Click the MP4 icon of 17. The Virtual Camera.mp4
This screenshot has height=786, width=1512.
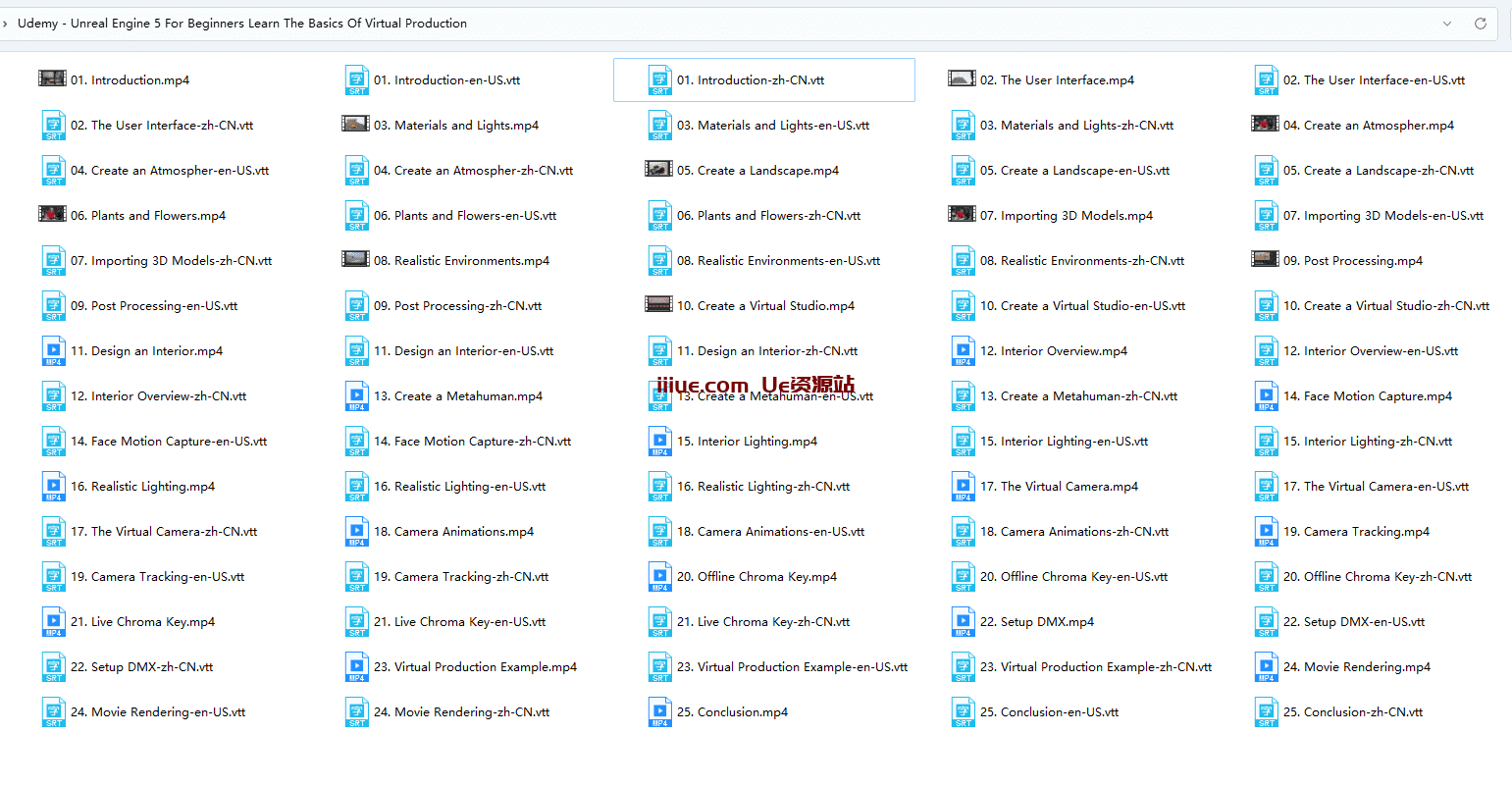[964, 487]
